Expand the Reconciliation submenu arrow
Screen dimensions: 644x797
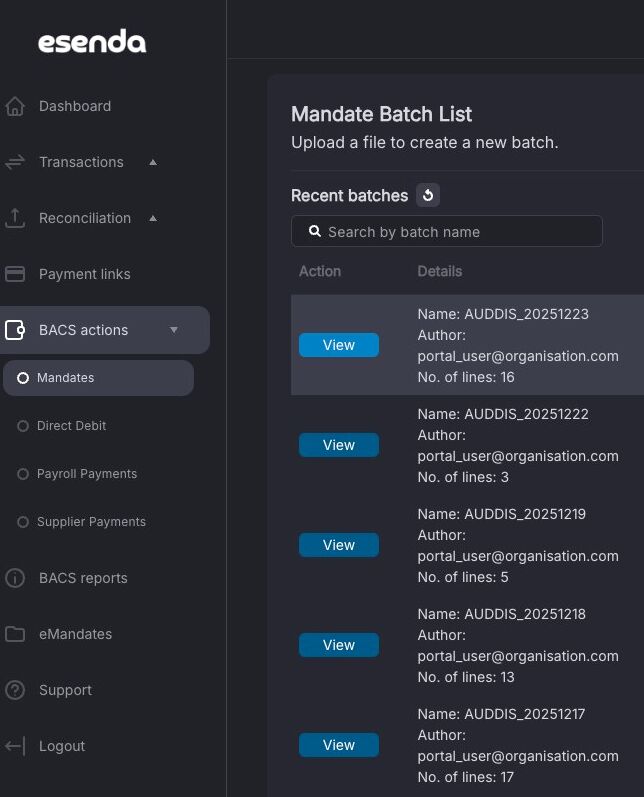(x=153, y=218)
